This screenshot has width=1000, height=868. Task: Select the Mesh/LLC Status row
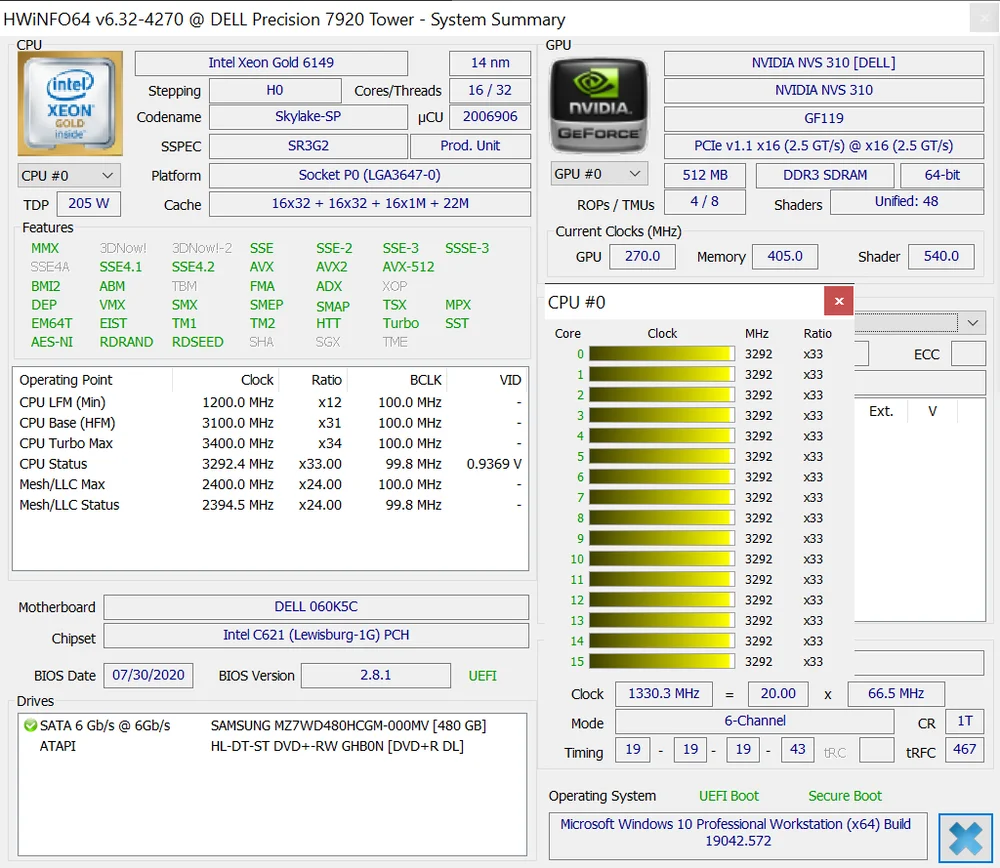pyautogui.click(x=270, y=504)
